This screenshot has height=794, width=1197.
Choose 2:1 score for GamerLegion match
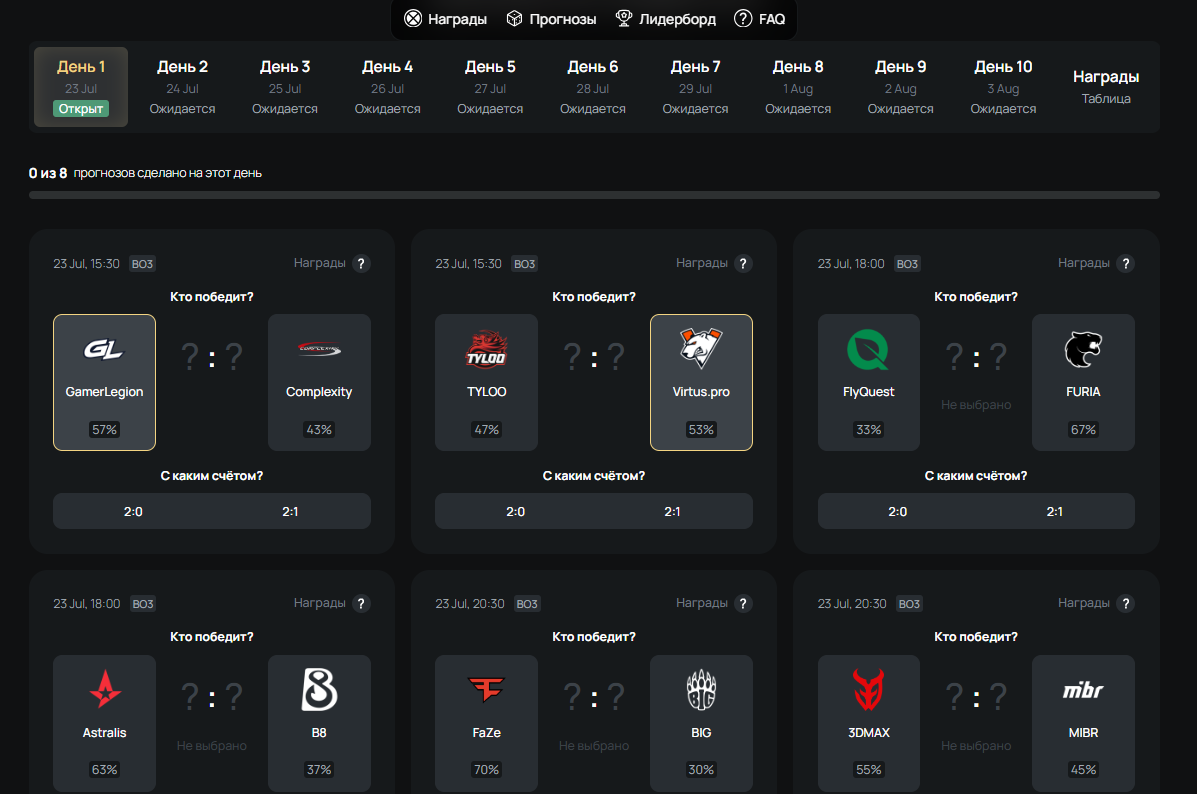(290, 512)
